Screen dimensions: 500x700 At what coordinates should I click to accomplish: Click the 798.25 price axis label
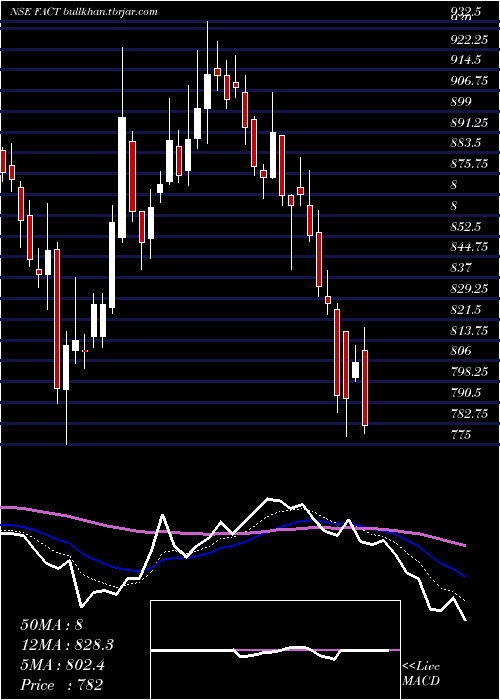[469, 371]
